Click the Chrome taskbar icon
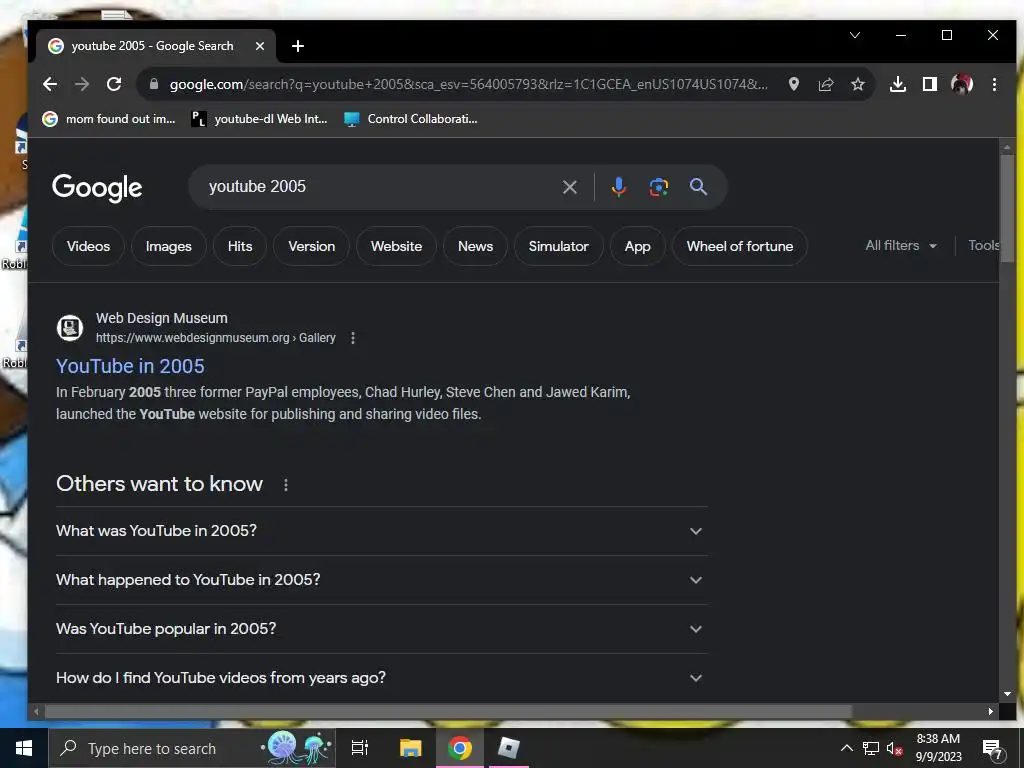This screenshot has width=1024, height=768. [460, 748]
